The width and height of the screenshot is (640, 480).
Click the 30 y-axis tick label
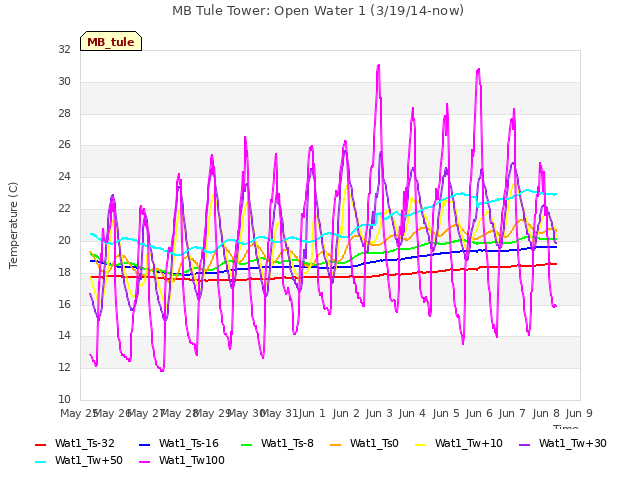pyautogui.click(x=64, y=81)
